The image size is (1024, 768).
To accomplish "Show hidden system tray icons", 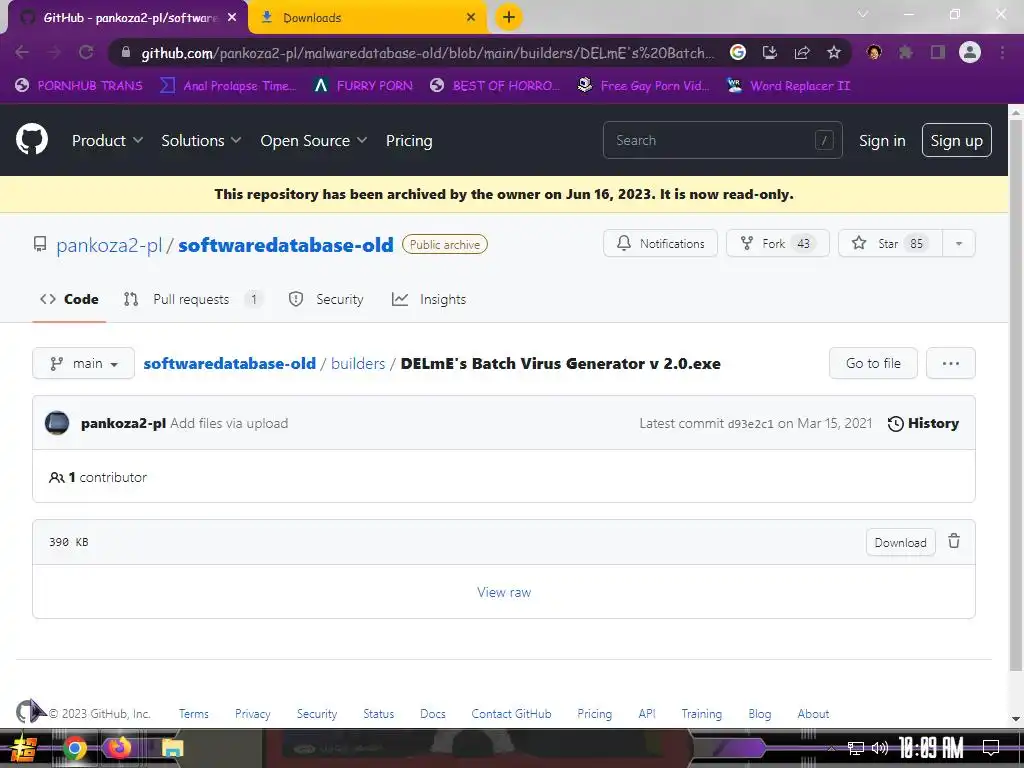I will point(831,748).
